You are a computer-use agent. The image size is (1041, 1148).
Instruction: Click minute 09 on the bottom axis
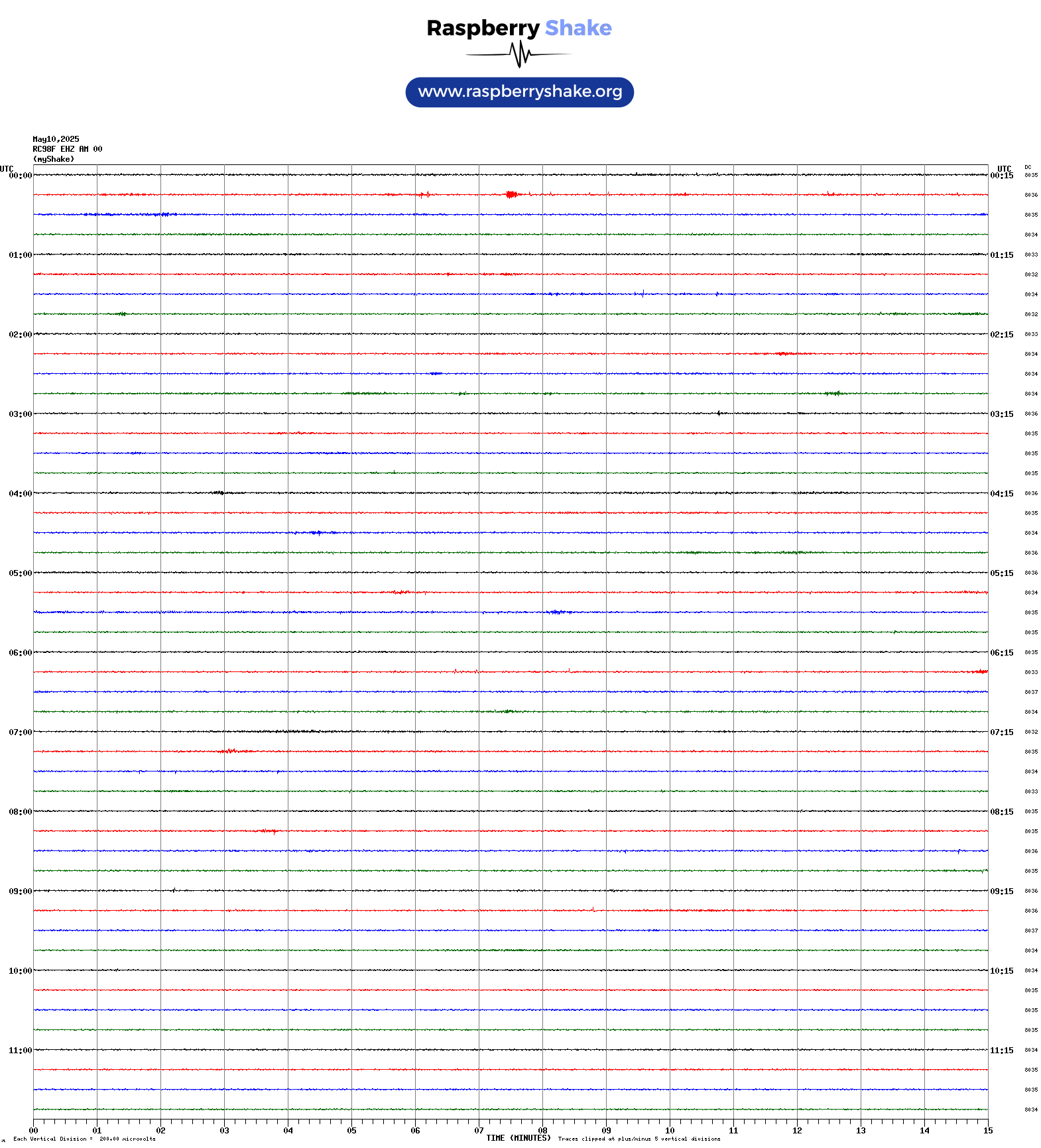pyautogui.click(x=606, y=1131)
